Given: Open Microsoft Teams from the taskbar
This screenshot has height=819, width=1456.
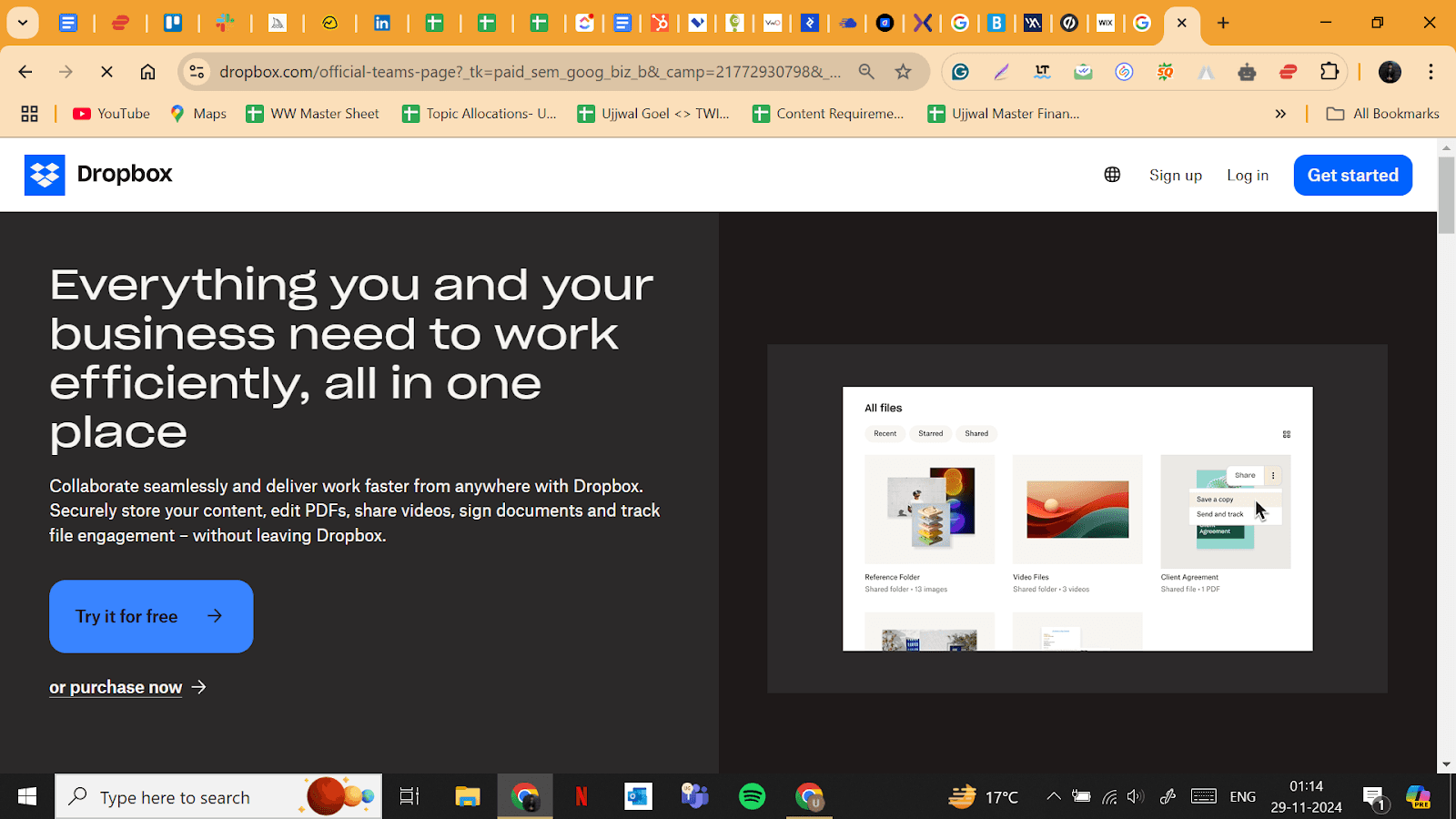Looking at the screenshot, I should [x=695, y=797].
